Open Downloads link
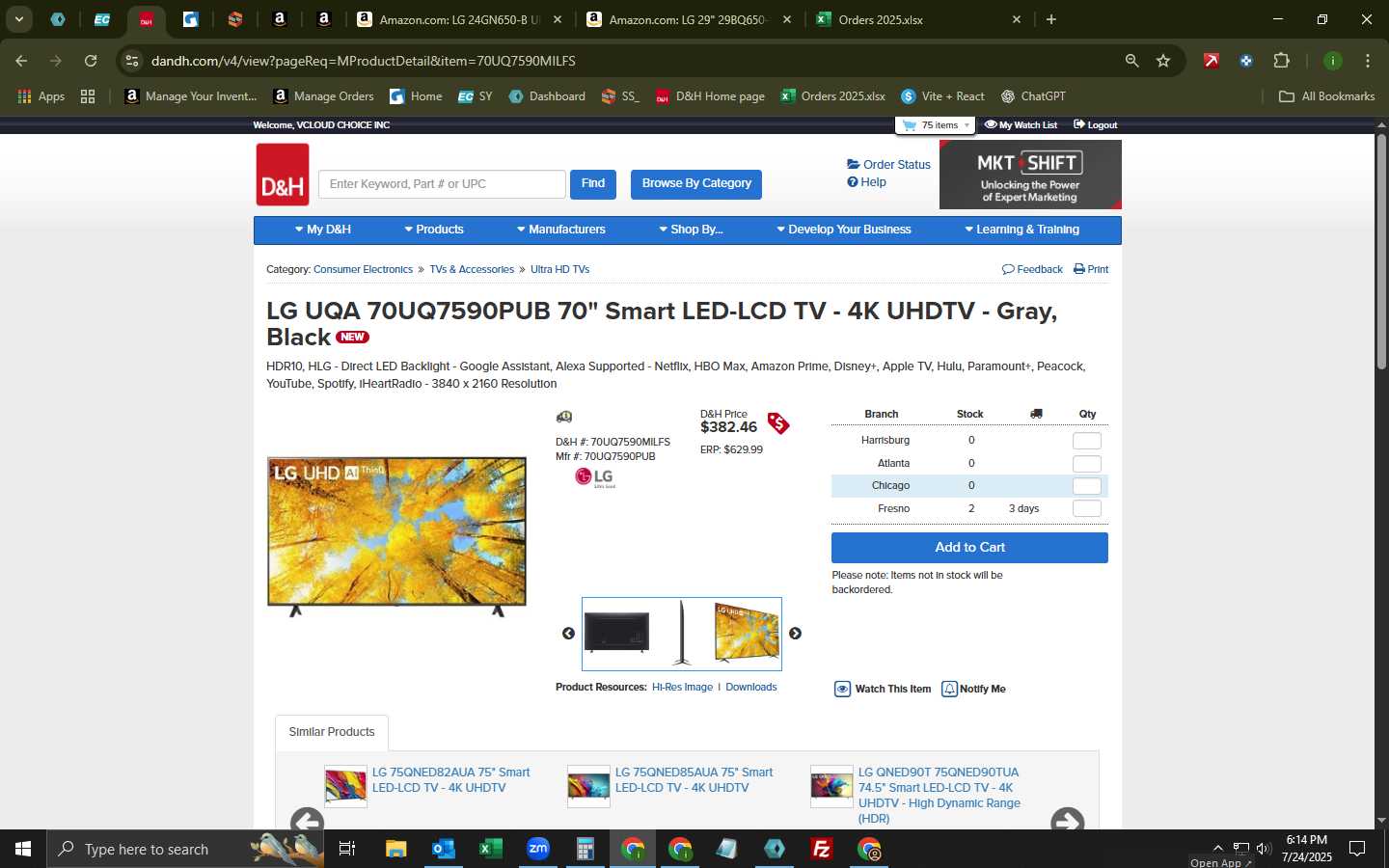This screenshot has width=1389, height=868. tap(751, 688)
